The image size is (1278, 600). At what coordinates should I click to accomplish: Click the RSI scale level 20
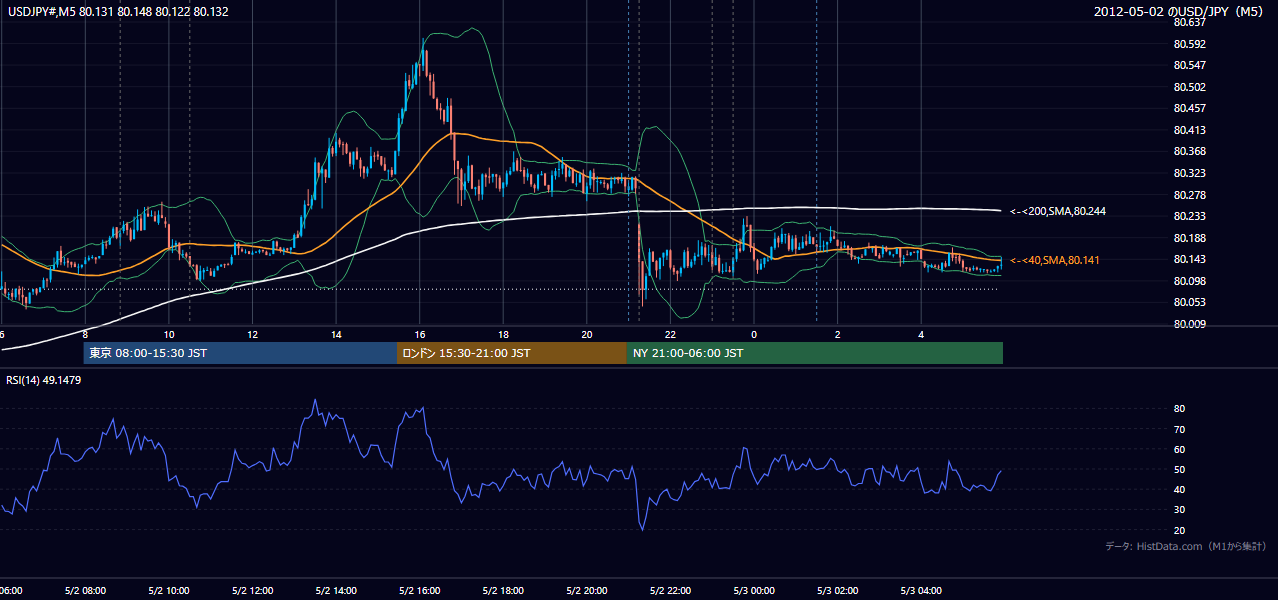click(x=1179, y=530)
